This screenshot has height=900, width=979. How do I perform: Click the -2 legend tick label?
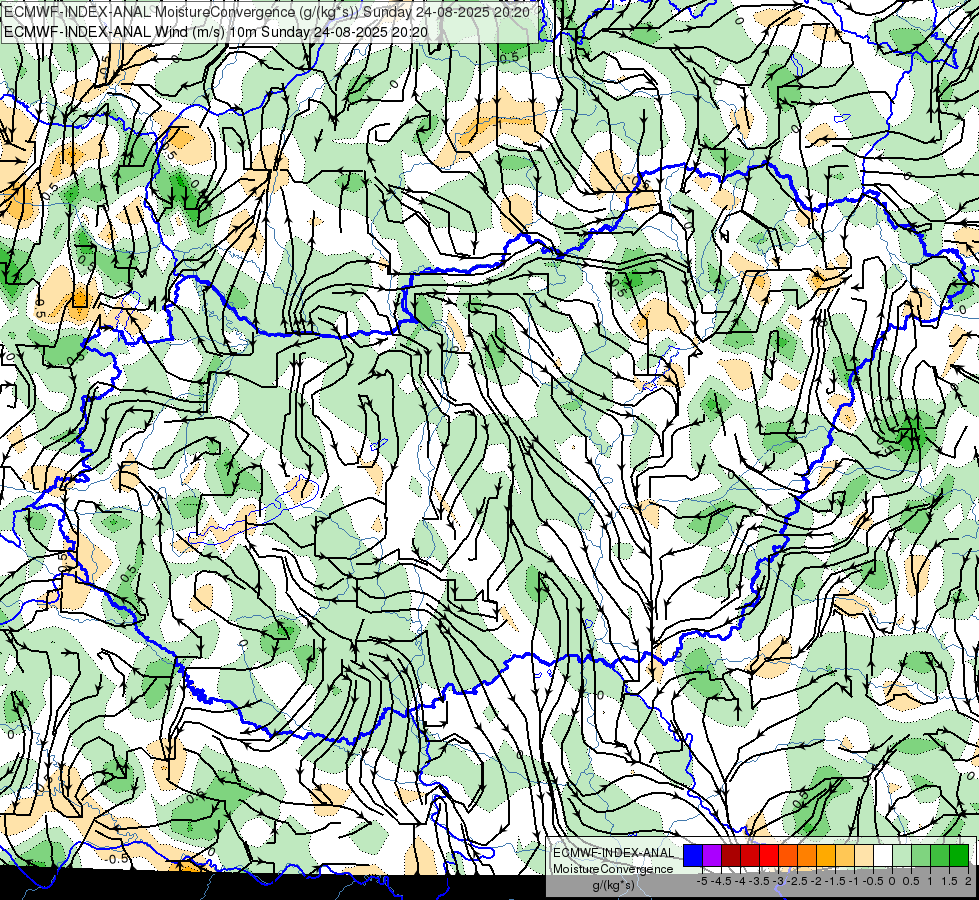coord(817,881)
